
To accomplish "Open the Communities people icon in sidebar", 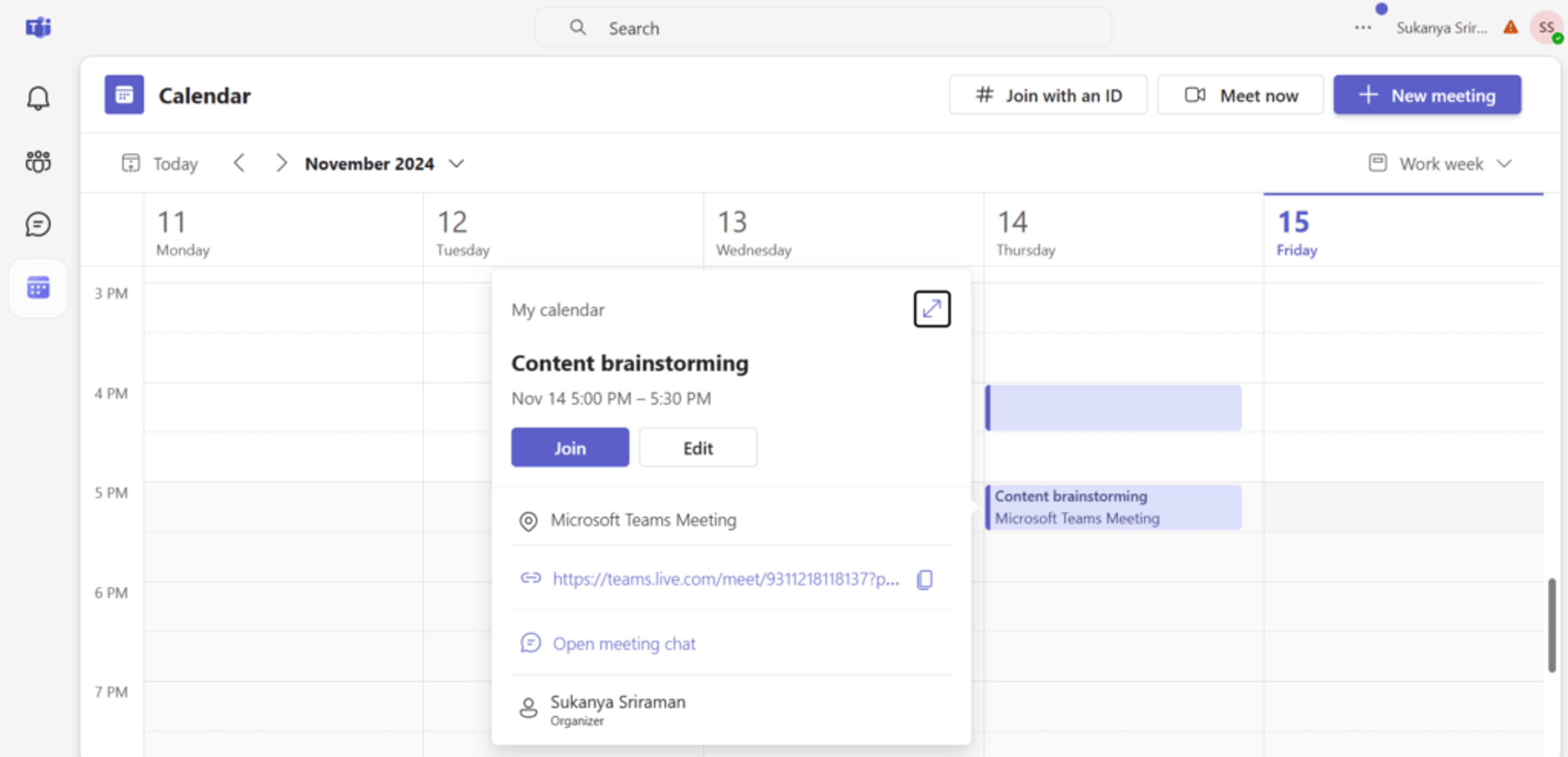I will coord(38,161).
